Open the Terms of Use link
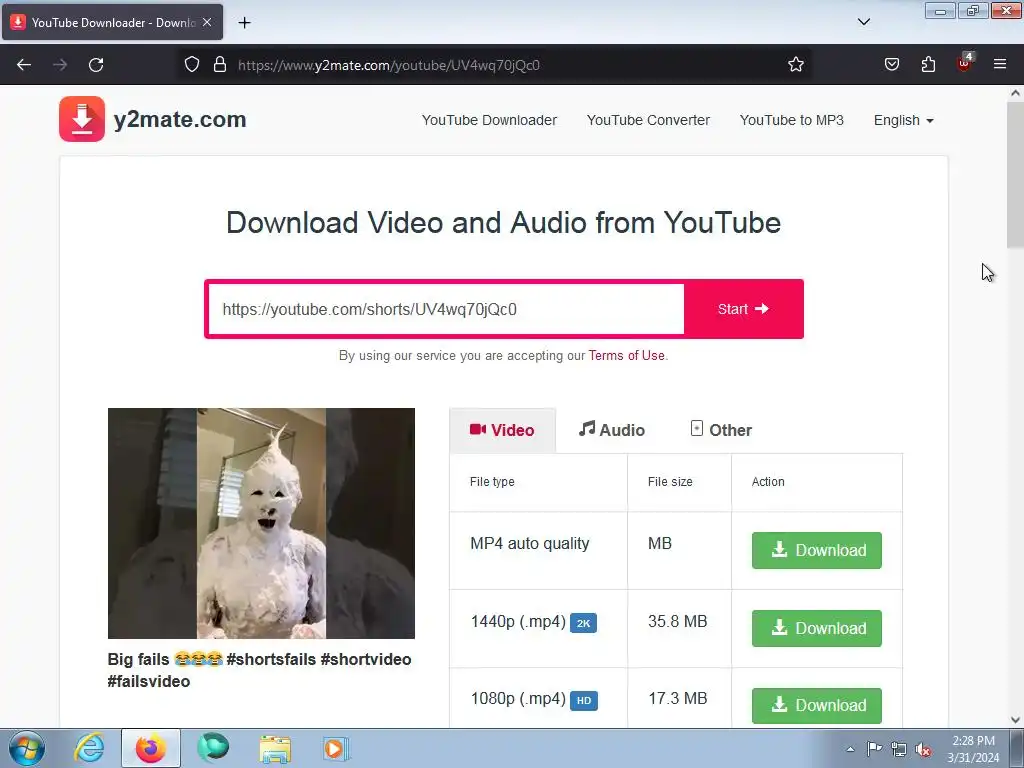 (x=626, y=356)
